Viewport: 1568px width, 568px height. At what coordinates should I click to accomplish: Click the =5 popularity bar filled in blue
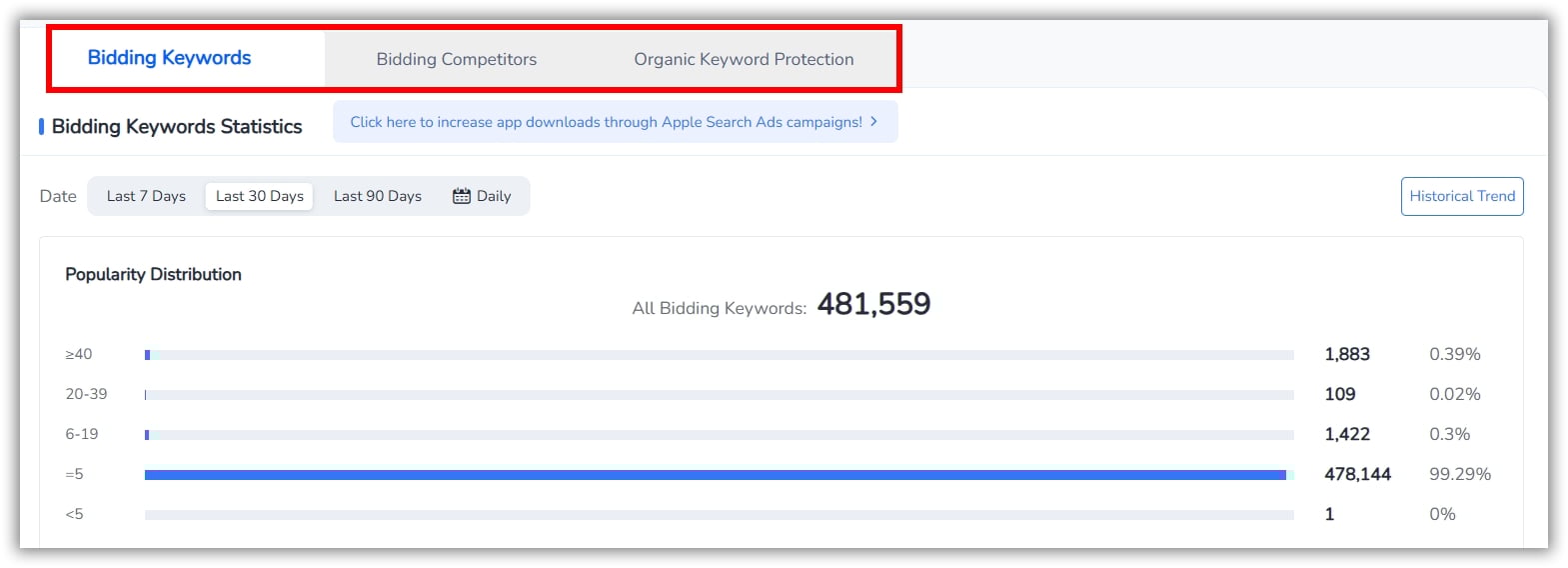coord(715,475)
